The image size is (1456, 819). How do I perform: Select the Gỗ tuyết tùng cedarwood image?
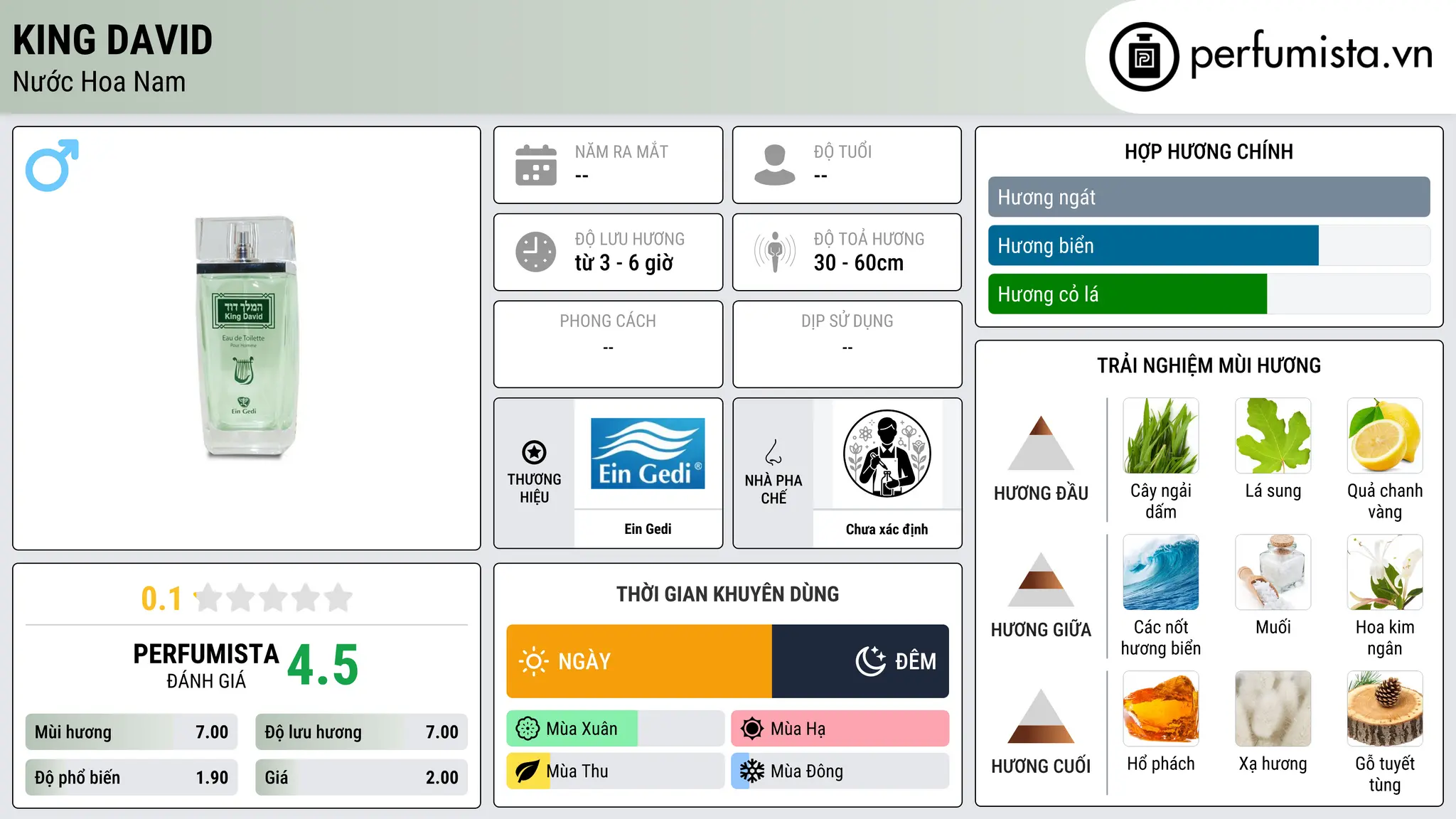(x=1385, y=709)
